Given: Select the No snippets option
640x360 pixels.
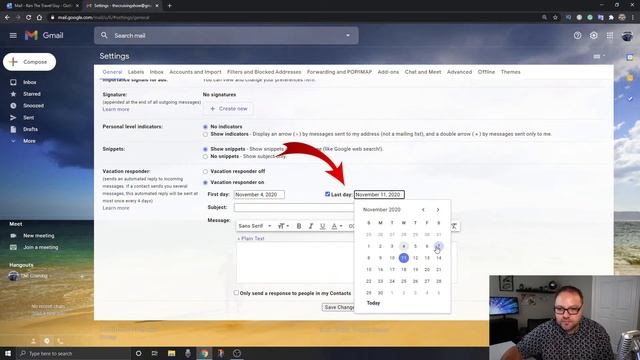Looking at the screenshot, I should (x=205, y=157).
